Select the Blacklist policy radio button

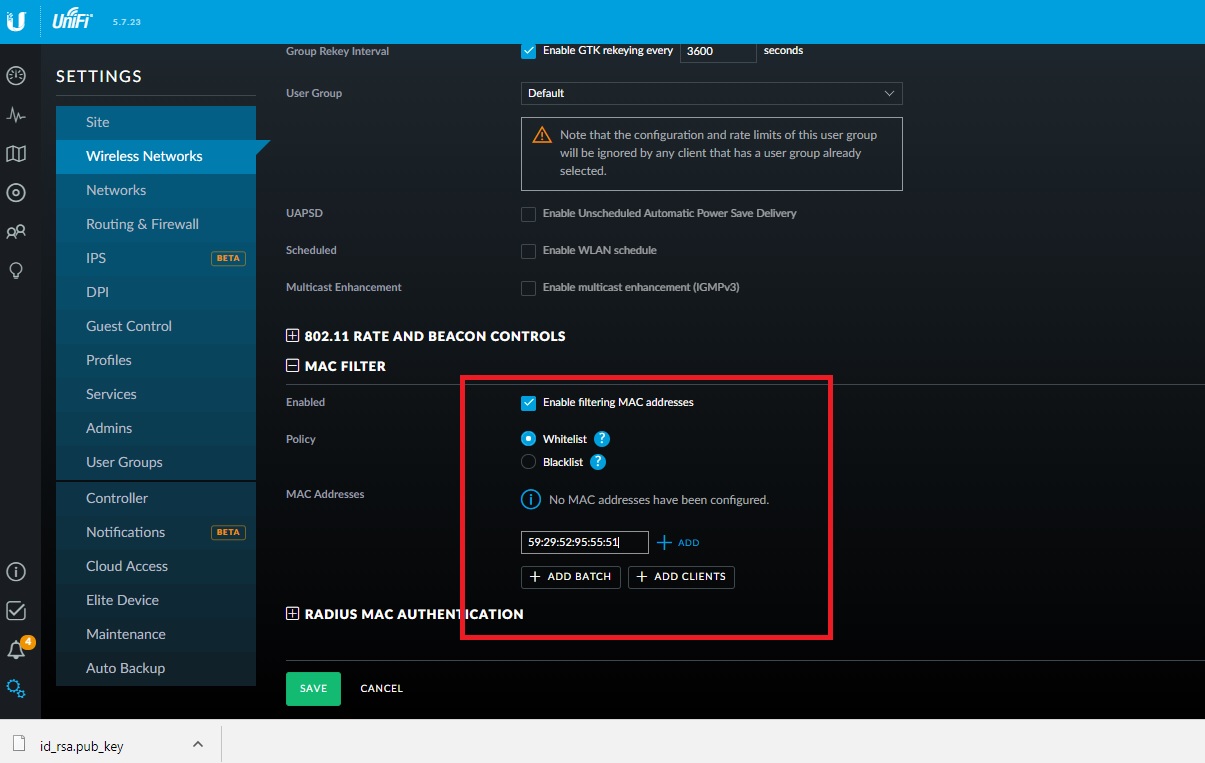click(529, 462)
